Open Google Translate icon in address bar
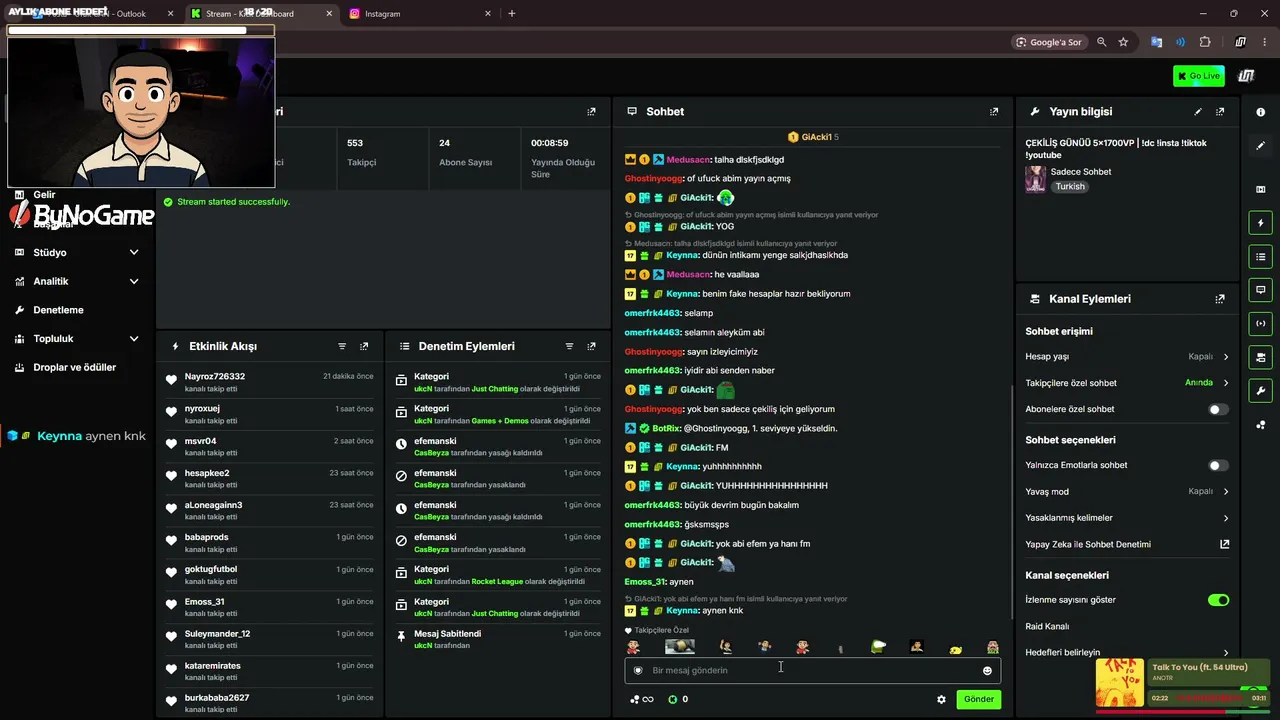This screenshot has width=1280, height=720. tap(1157, 42)
